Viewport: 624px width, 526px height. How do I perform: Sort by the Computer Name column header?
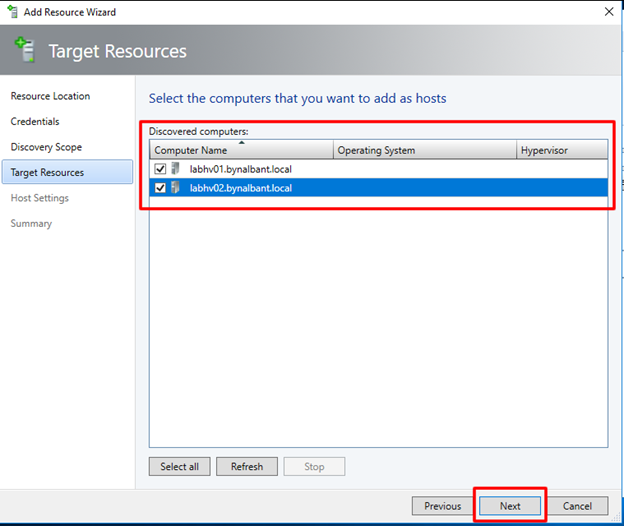click(241, 150)
